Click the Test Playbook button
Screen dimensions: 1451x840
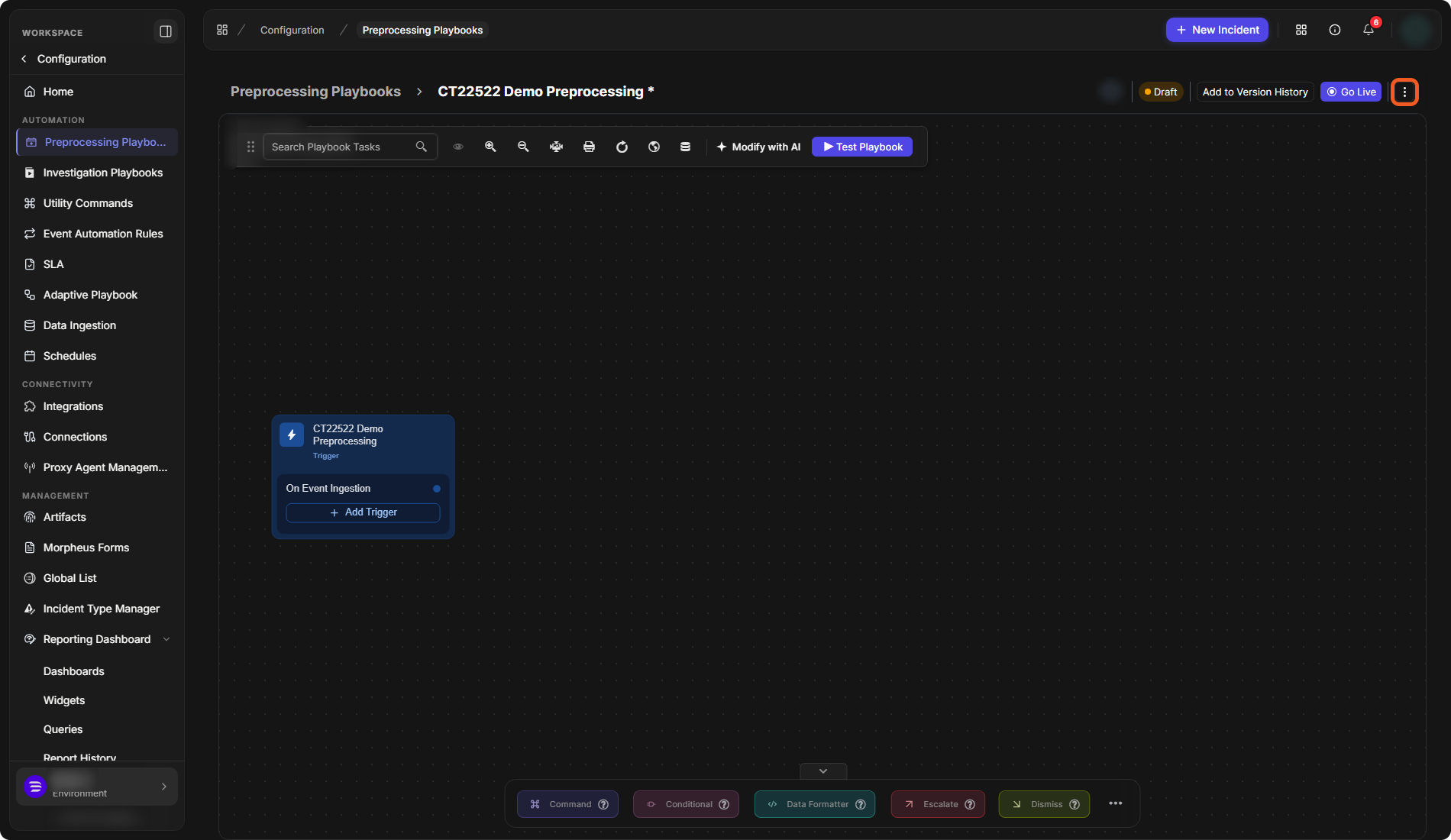pos(862,147)
